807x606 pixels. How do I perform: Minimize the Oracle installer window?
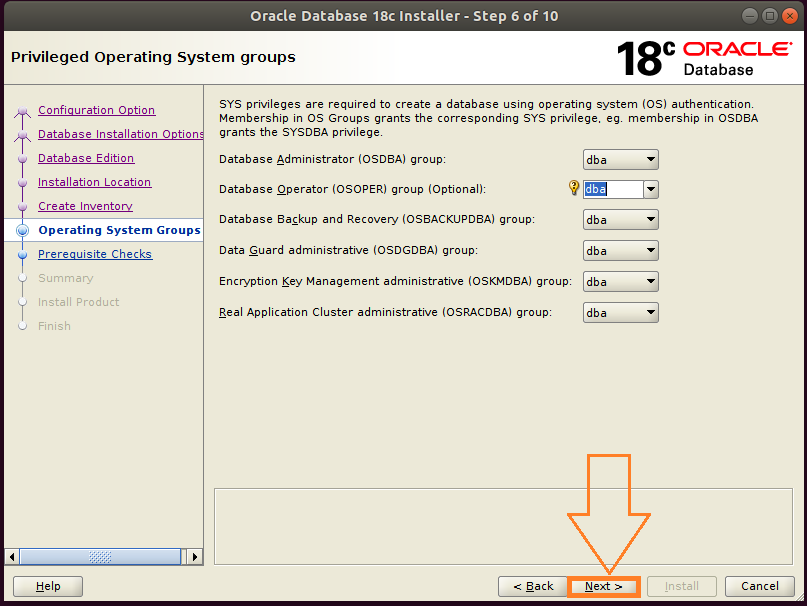click(750, 16)
